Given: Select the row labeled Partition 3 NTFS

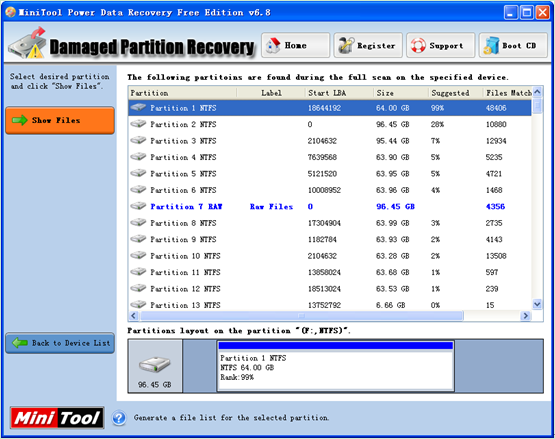Looking at the screenshot, I should click(x=330, y=141).
